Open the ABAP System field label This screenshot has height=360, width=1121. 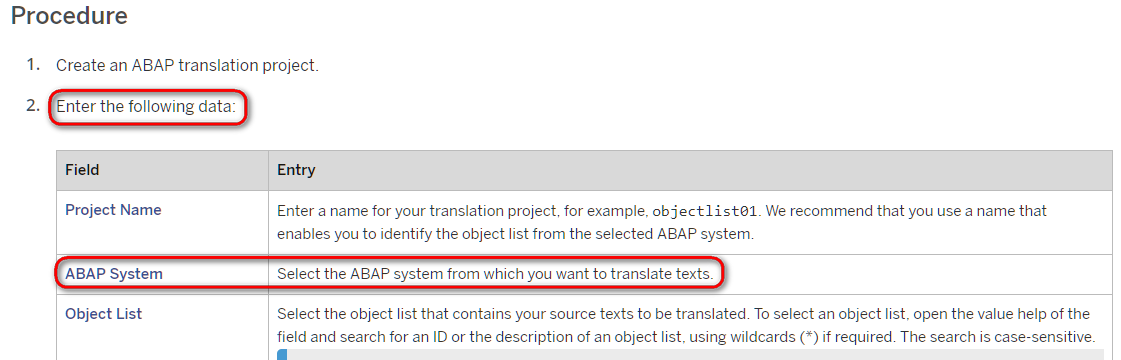point(114,274)
